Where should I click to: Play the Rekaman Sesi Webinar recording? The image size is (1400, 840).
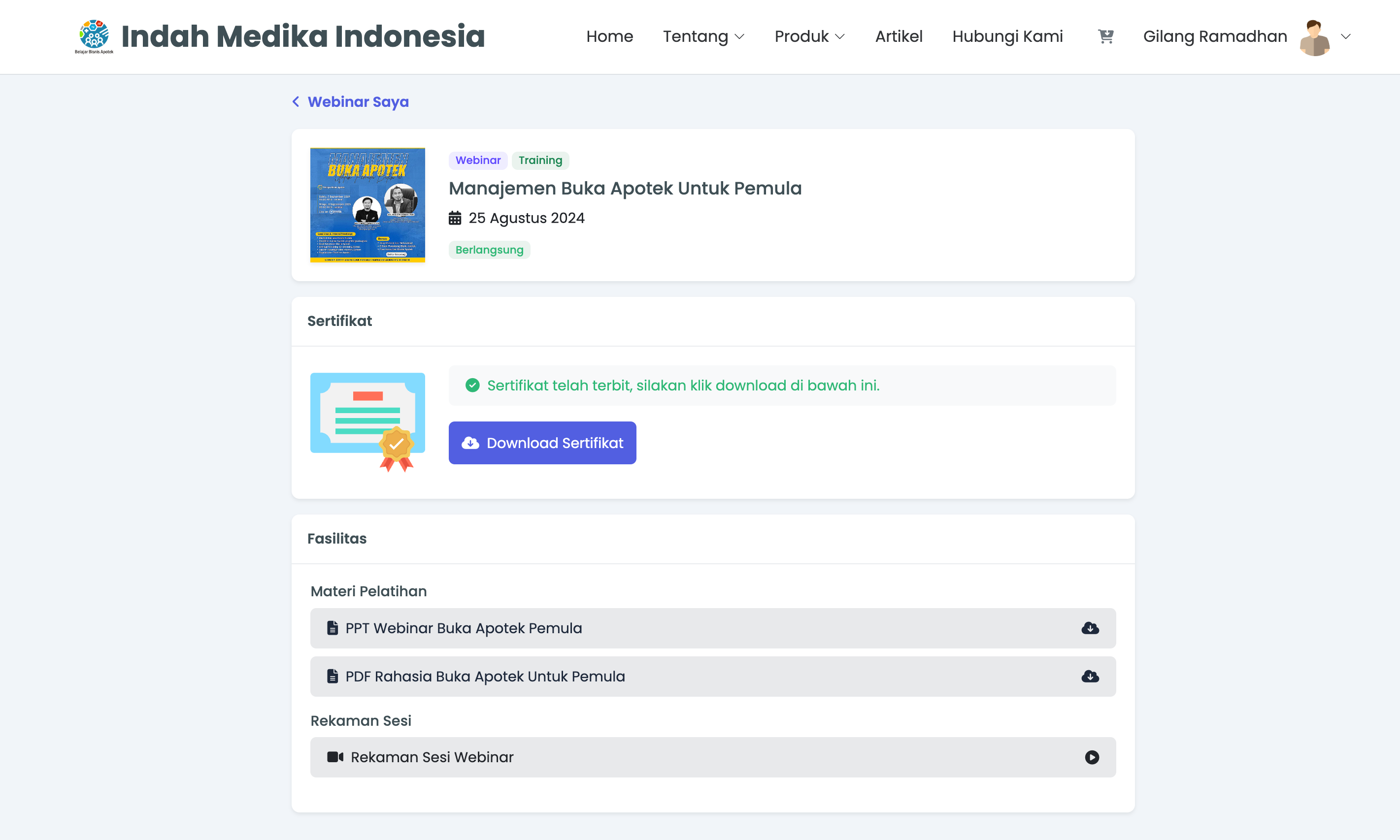(x=1092, y=757)
